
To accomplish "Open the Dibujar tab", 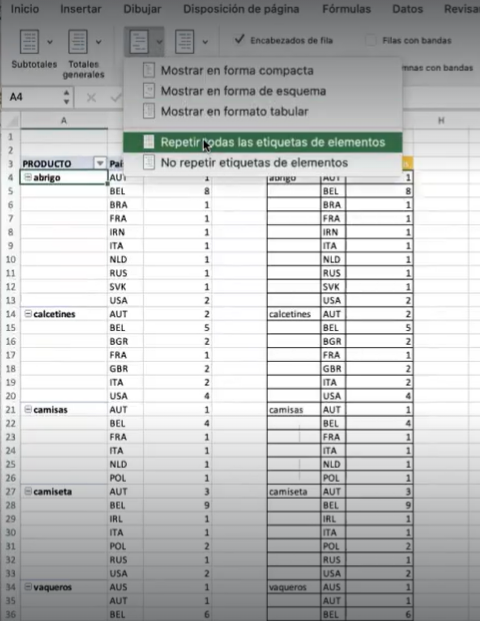I will 142,9.
